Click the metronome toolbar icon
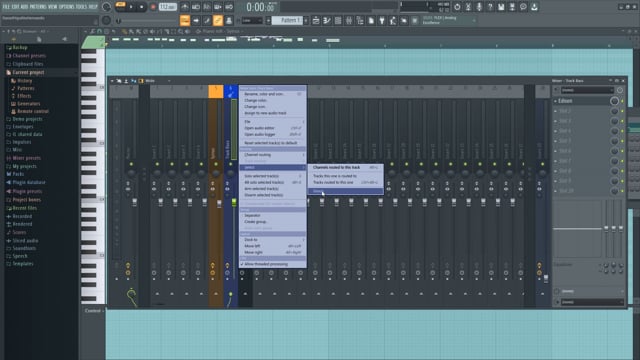 tap(185, 7)
